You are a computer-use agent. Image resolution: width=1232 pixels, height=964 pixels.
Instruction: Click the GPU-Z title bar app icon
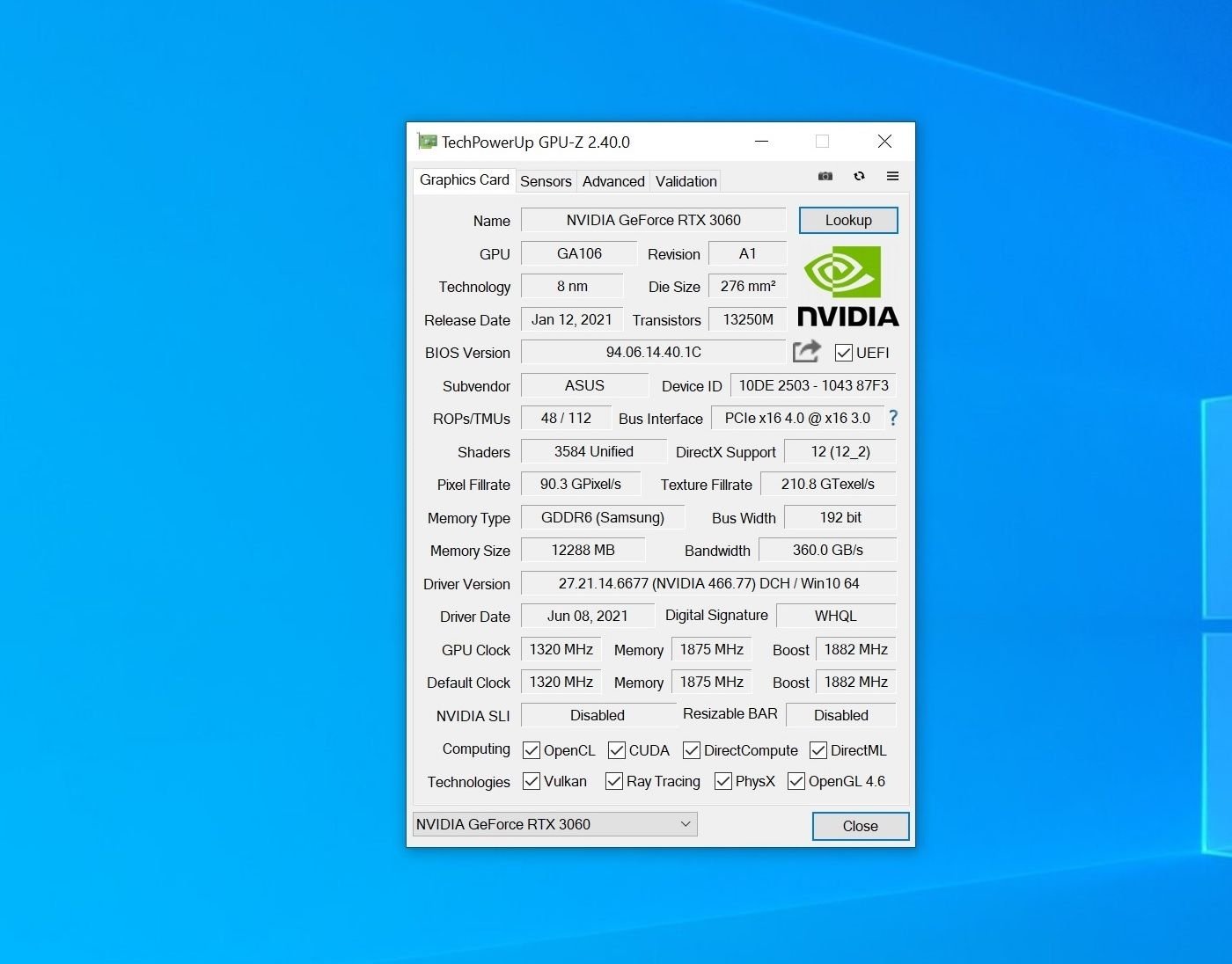coord(427,141)
